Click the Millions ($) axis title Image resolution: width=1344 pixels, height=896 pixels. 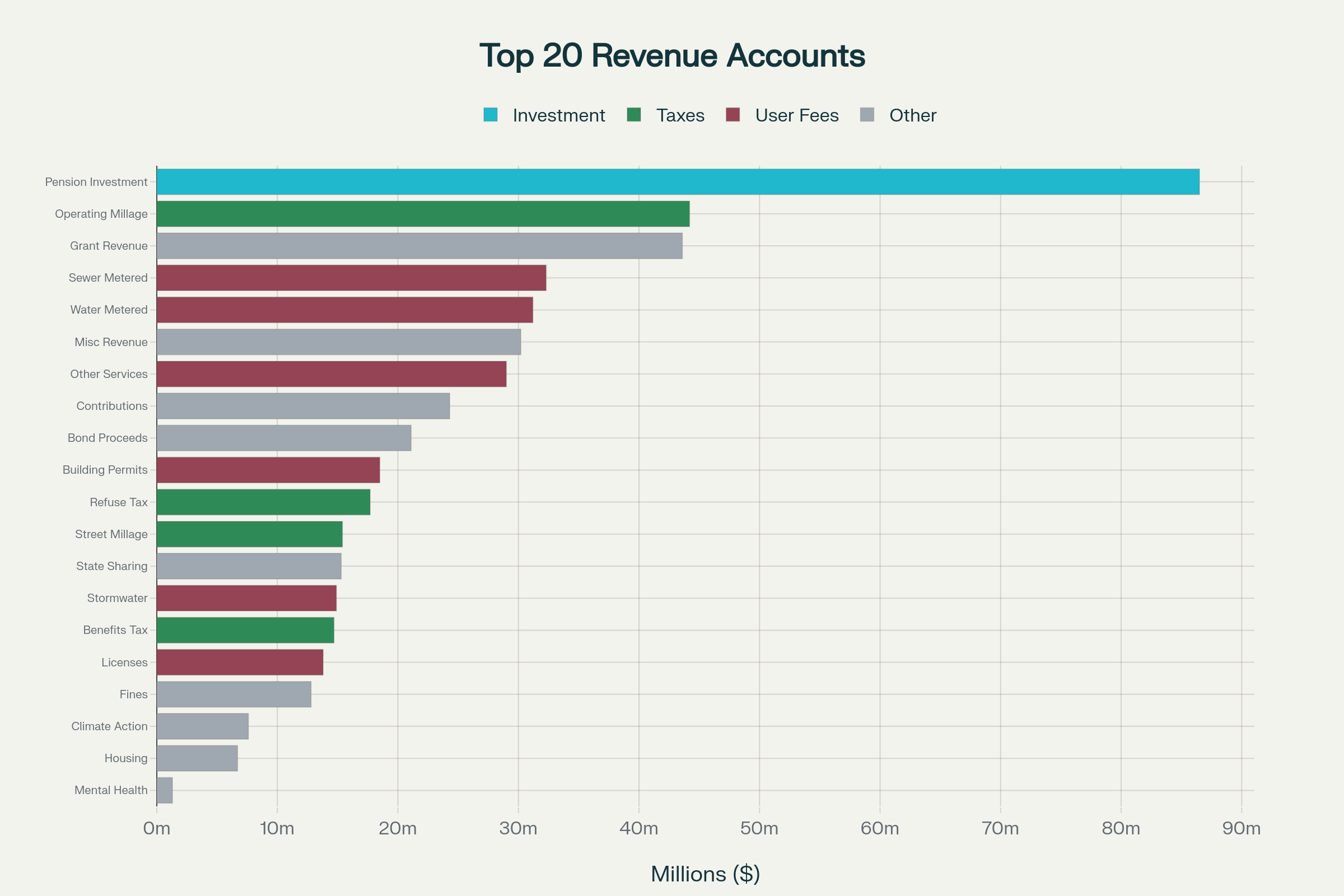click(705, 874)
